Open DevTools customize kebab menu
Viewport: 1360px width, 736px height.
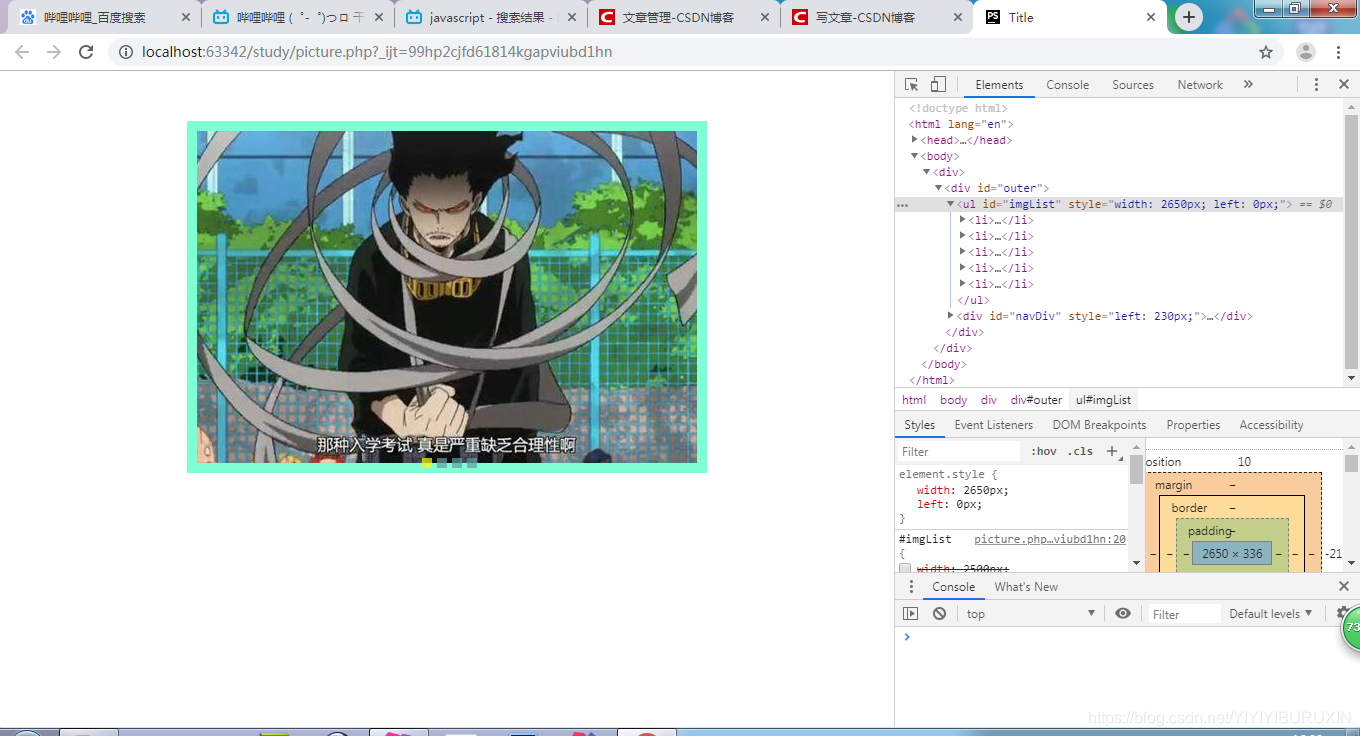[x=1316, y=85]
